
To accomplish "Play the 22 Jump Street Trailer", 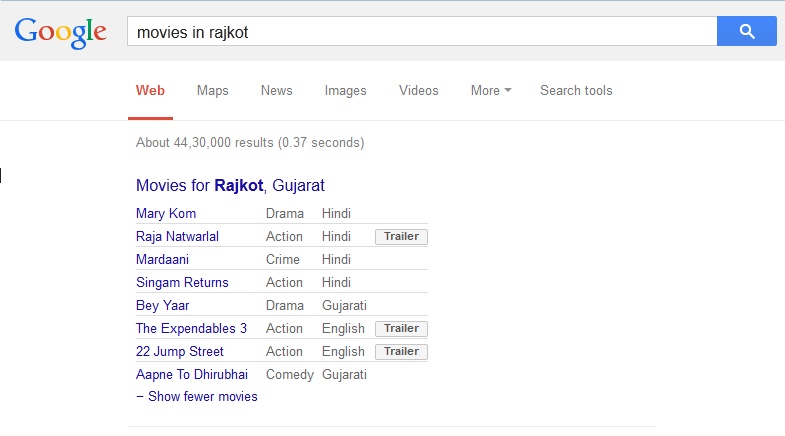I will tap(402, 352).
